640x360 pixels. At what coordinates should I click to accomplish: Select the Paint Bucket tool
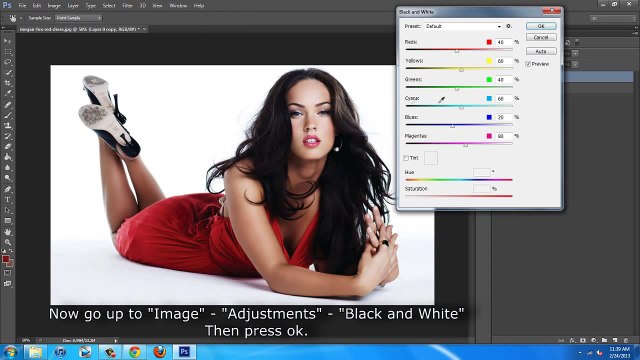[x=8, y=157]
